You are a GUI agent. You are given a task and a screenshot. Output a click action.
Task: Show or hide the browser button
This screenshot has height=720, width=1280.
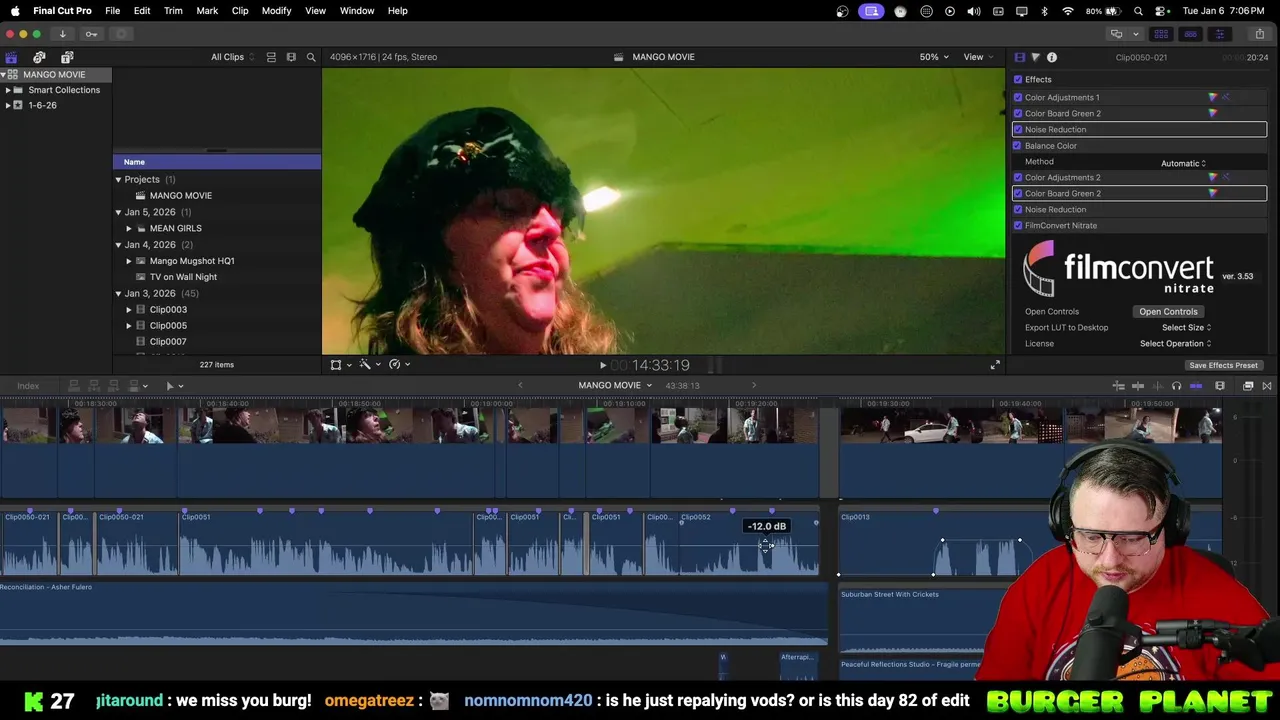tap(1161, 34)
